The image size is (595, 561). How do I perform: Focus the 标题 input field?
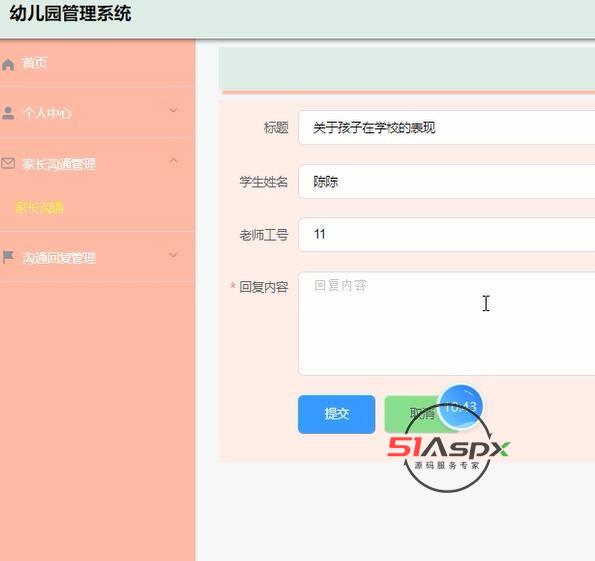point(447,128)
